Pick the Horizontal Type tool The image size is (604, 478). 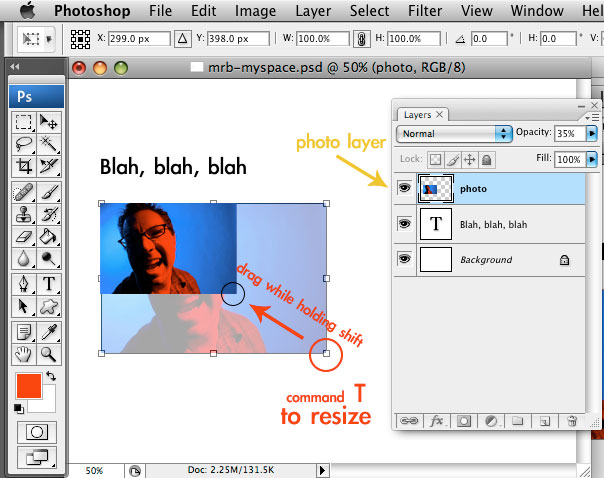pos(48,282)
